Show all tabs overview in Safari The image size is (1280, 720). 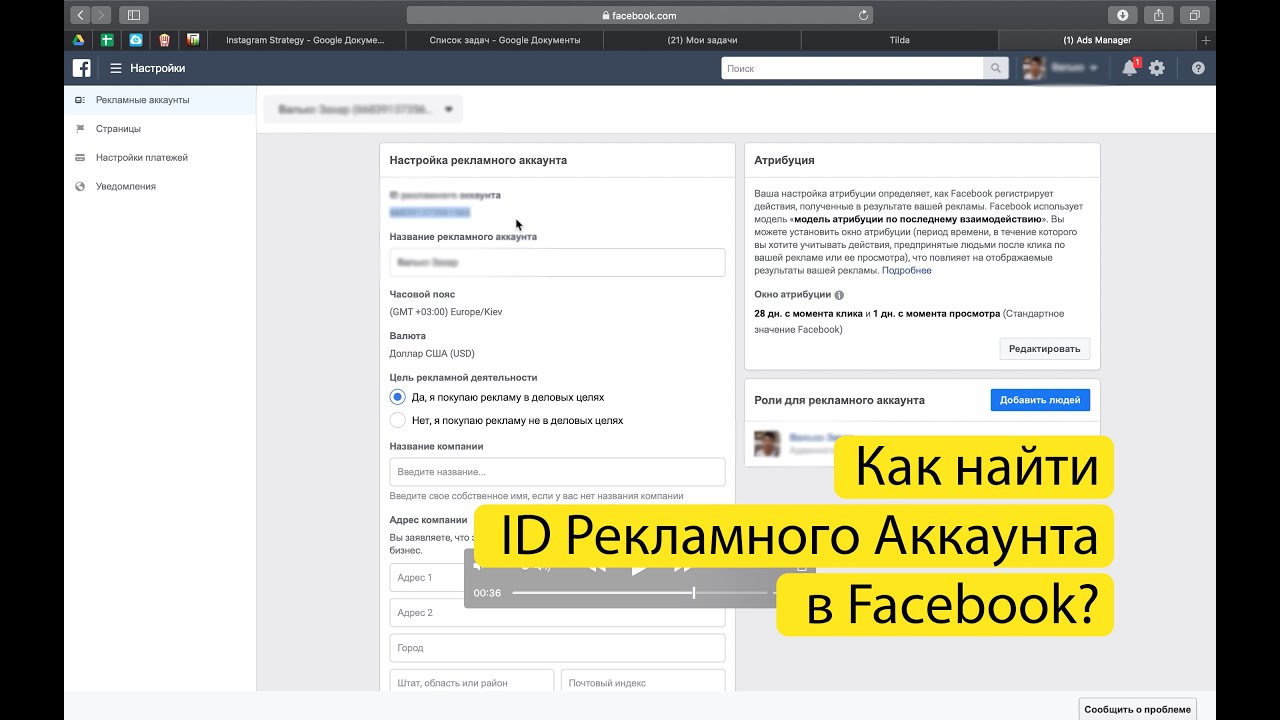(x=1194, y=15)
